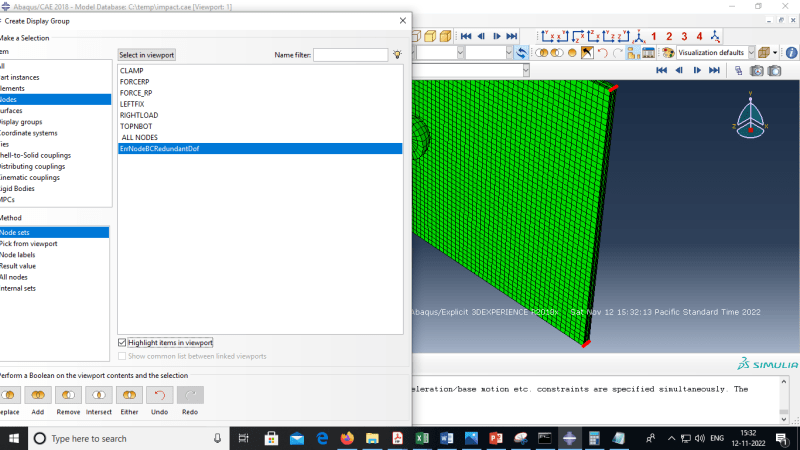This screenshot has width=800, height=450.
Task: Open the color code palette icon
Action: click(x=668, y=53)
